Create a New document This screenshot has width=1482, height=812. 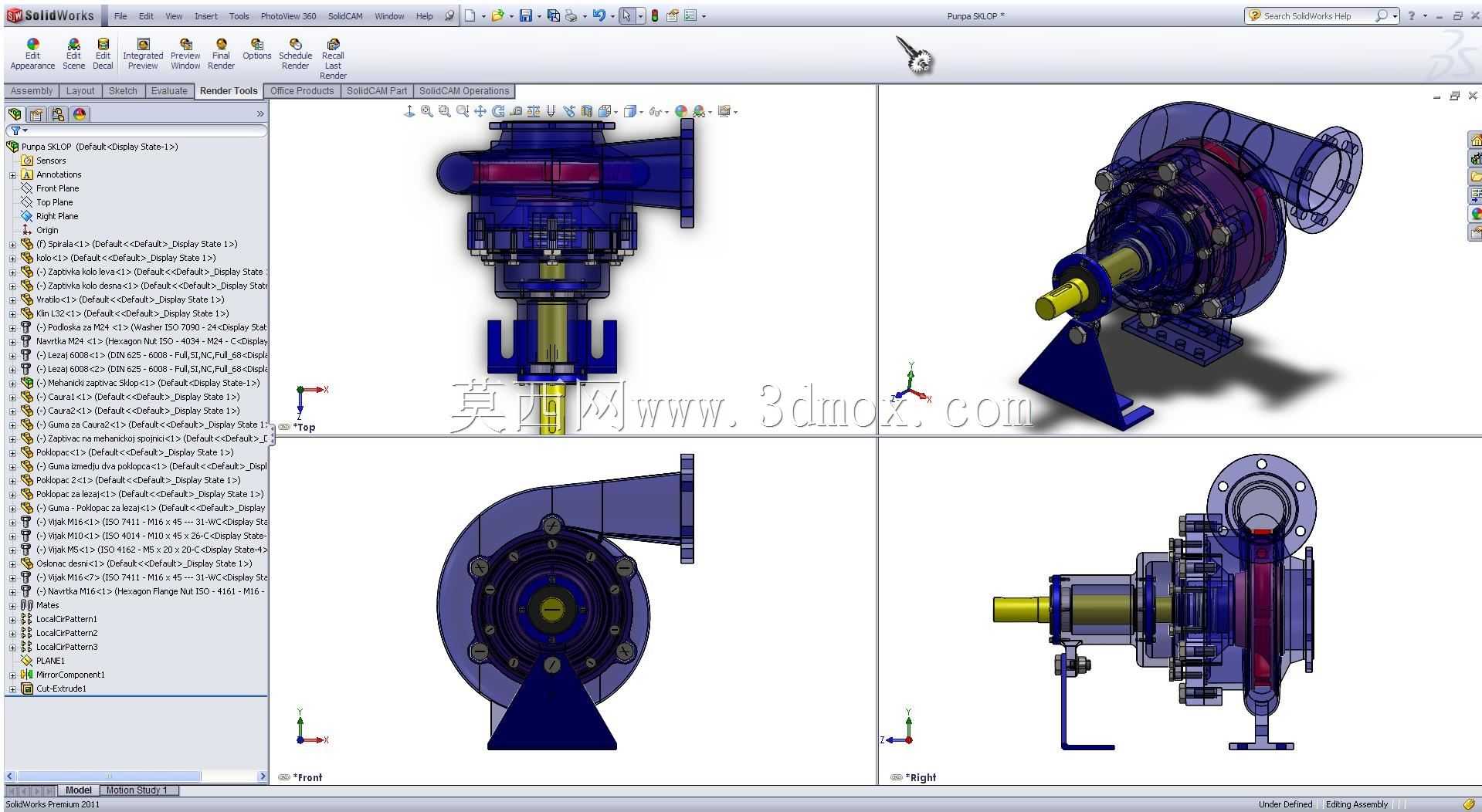(470, 15)
